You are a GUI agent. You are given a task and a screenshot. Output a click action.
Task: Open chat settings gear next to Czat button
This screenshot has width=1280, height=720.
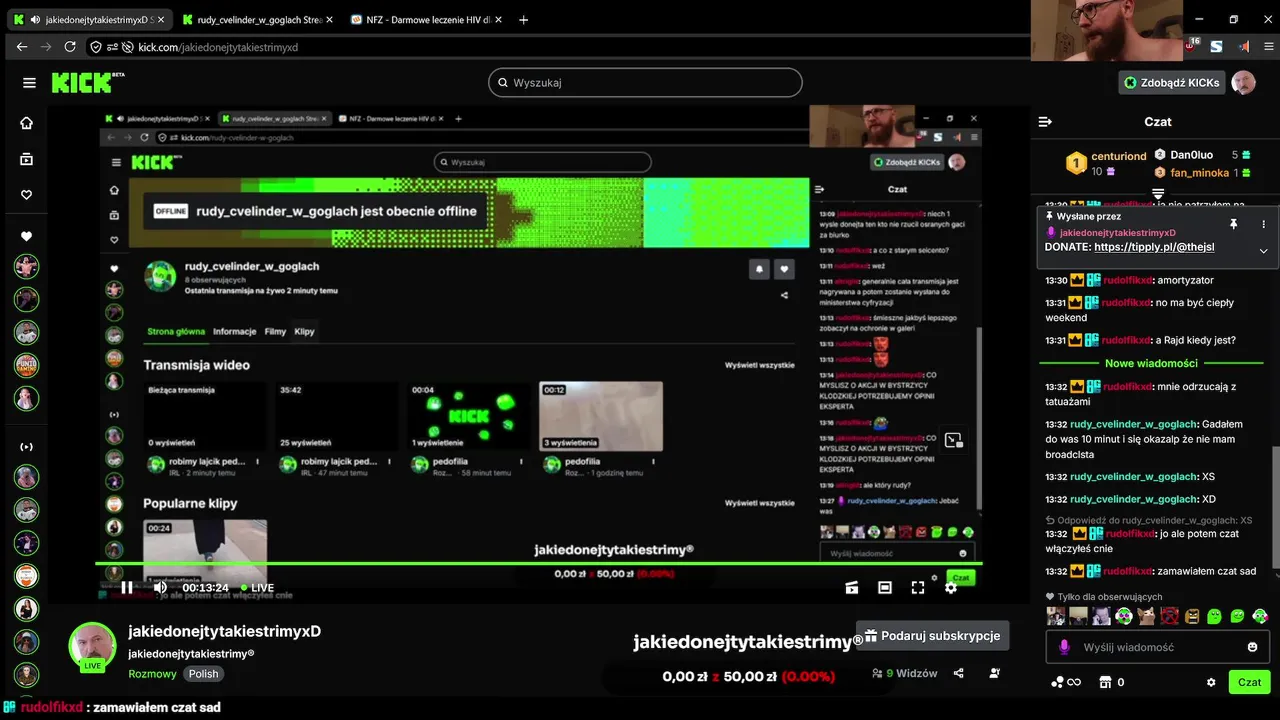click(x=1211, y=682)
